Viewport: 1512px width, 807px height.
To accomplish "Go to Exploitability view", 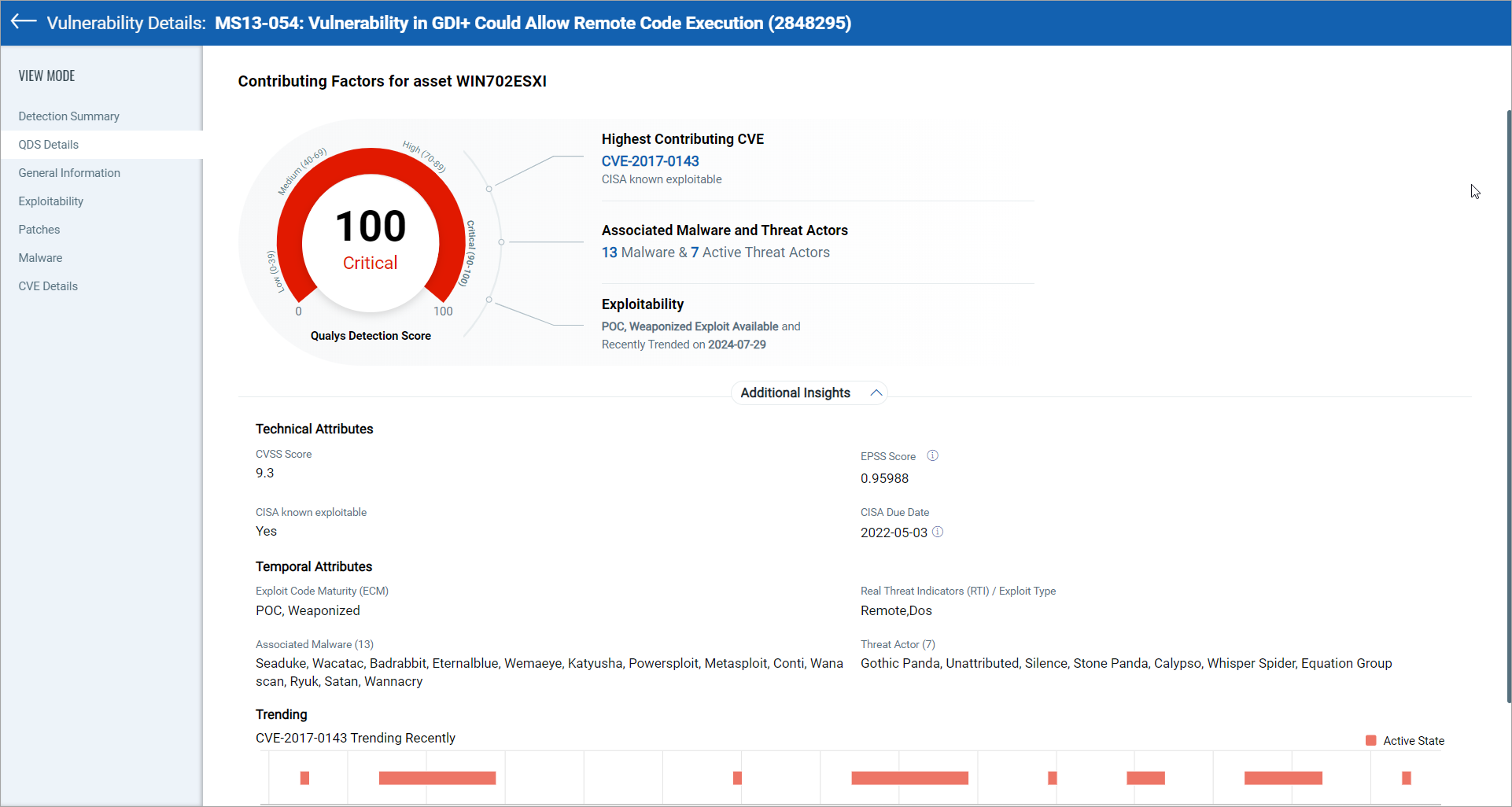I will (51, 201).
